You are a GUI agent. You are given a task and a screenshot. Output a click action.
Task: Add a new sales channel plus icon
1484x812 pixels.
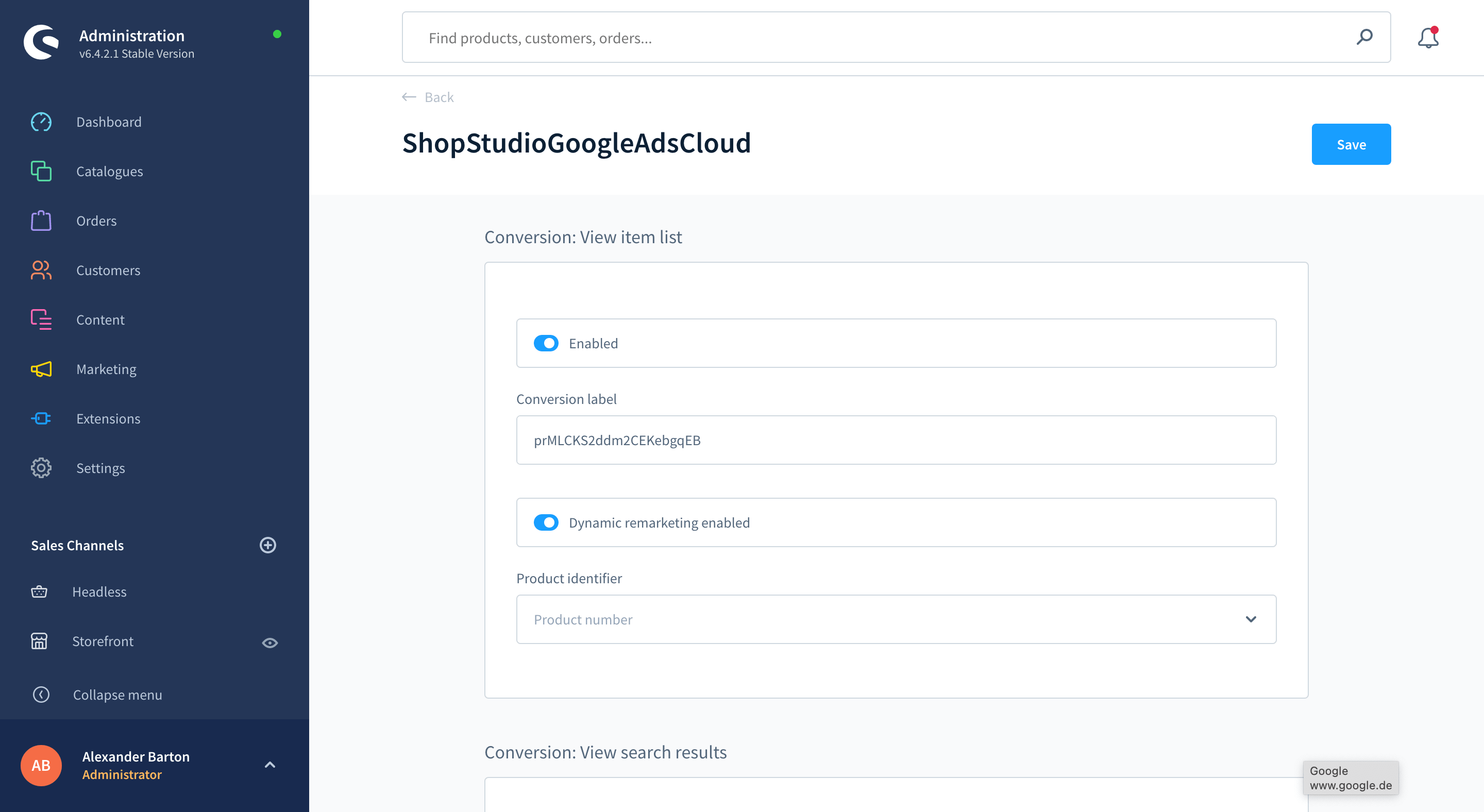coord(268,545)
